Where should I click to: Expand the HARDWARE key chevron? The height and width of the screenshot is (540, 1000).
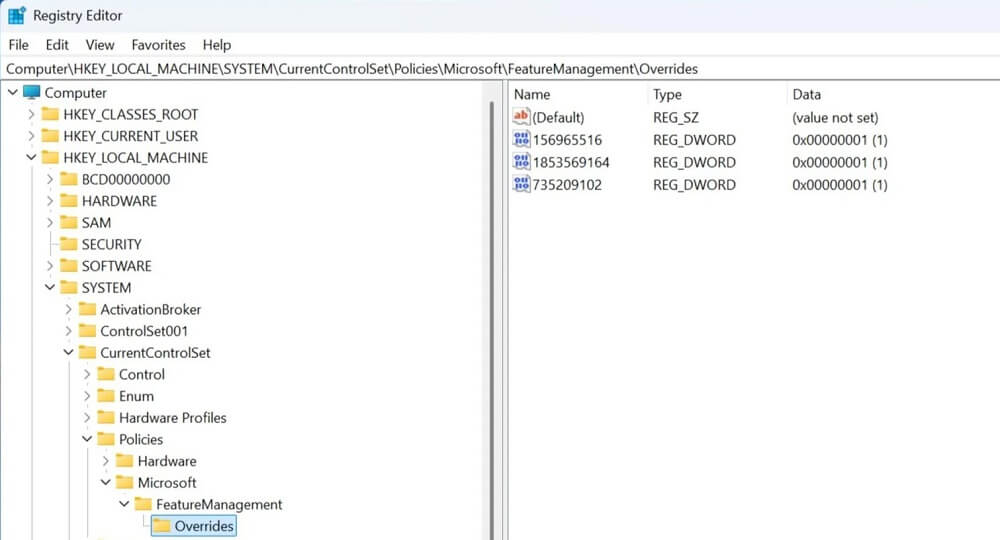click(50, 201)
